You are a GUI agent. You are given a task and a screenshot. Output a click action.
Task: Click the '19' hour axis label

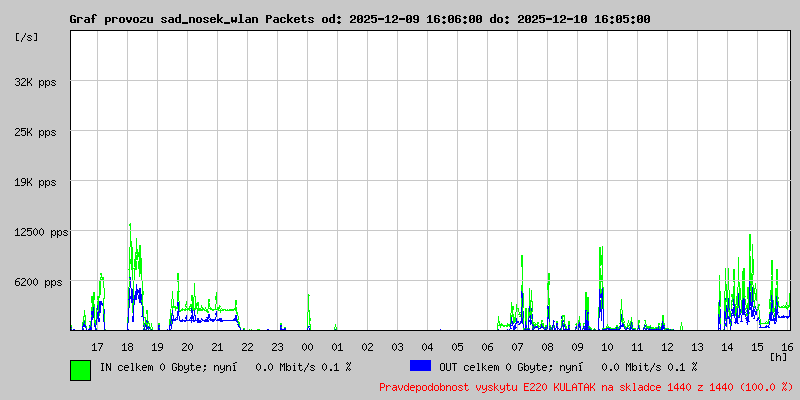click(157, 347)
